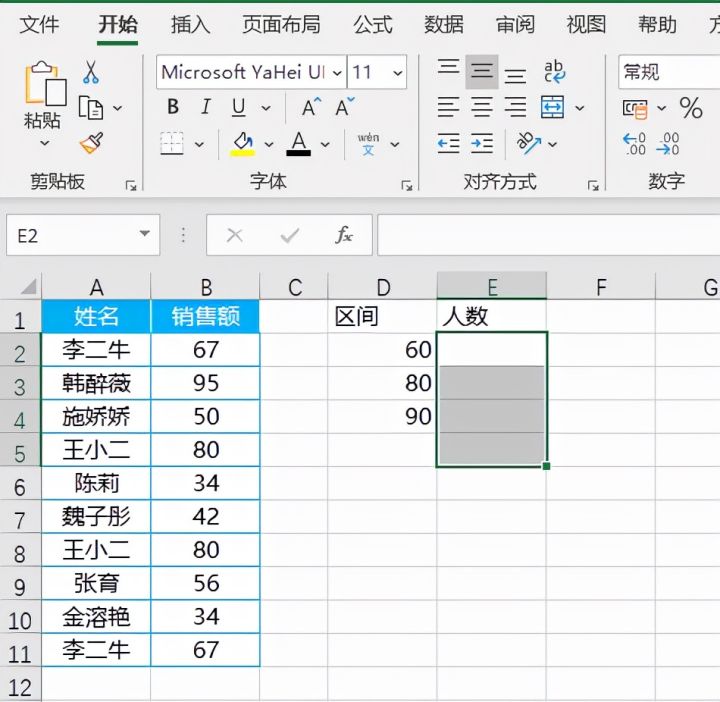
Task: Toggle middle vertical alignment
Action: (x=482, y=72)
